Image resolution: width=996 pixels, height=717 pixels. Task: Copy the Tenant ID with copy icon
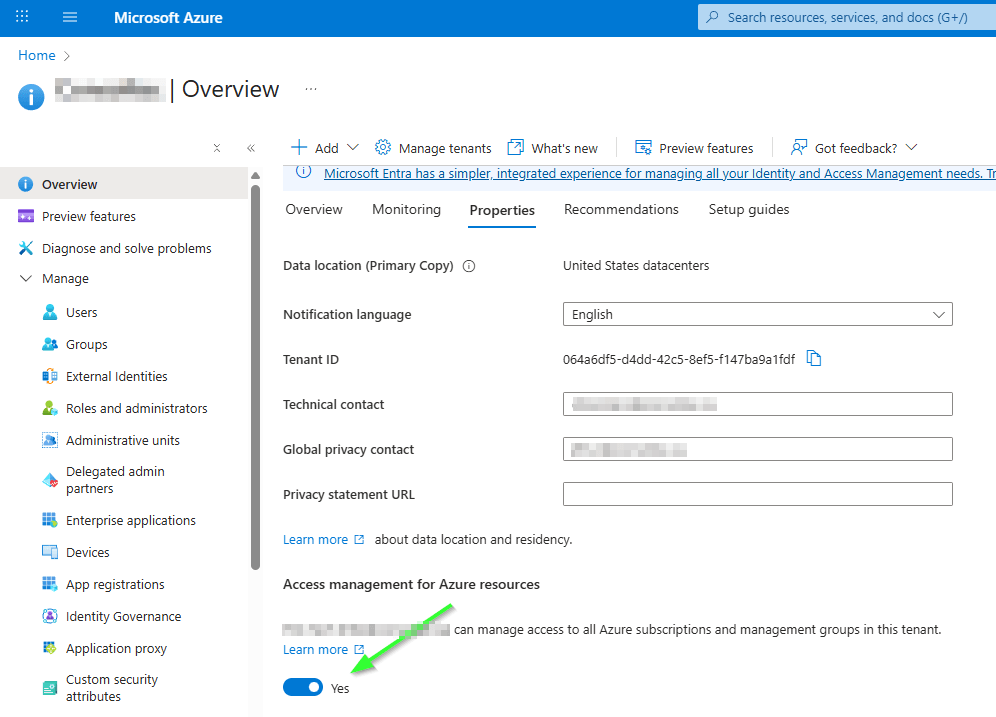pos(814,359)
